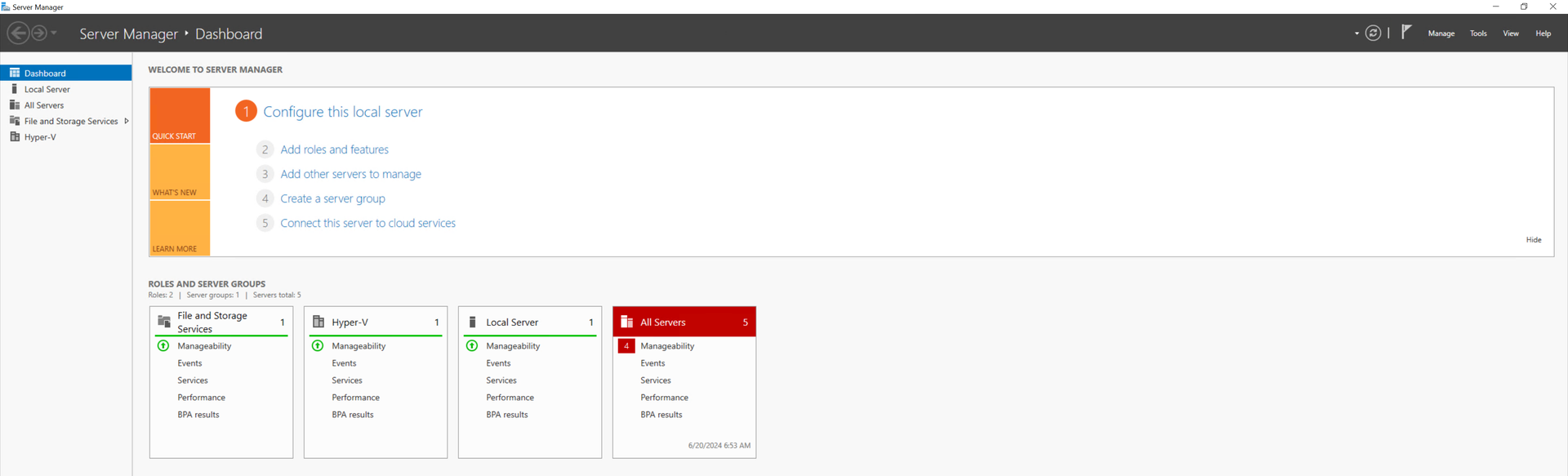This screenshot has height=476, width=1568.
Task: Click the step 1 orange circle
Action: pyautogui.click(x=246, y=111)
